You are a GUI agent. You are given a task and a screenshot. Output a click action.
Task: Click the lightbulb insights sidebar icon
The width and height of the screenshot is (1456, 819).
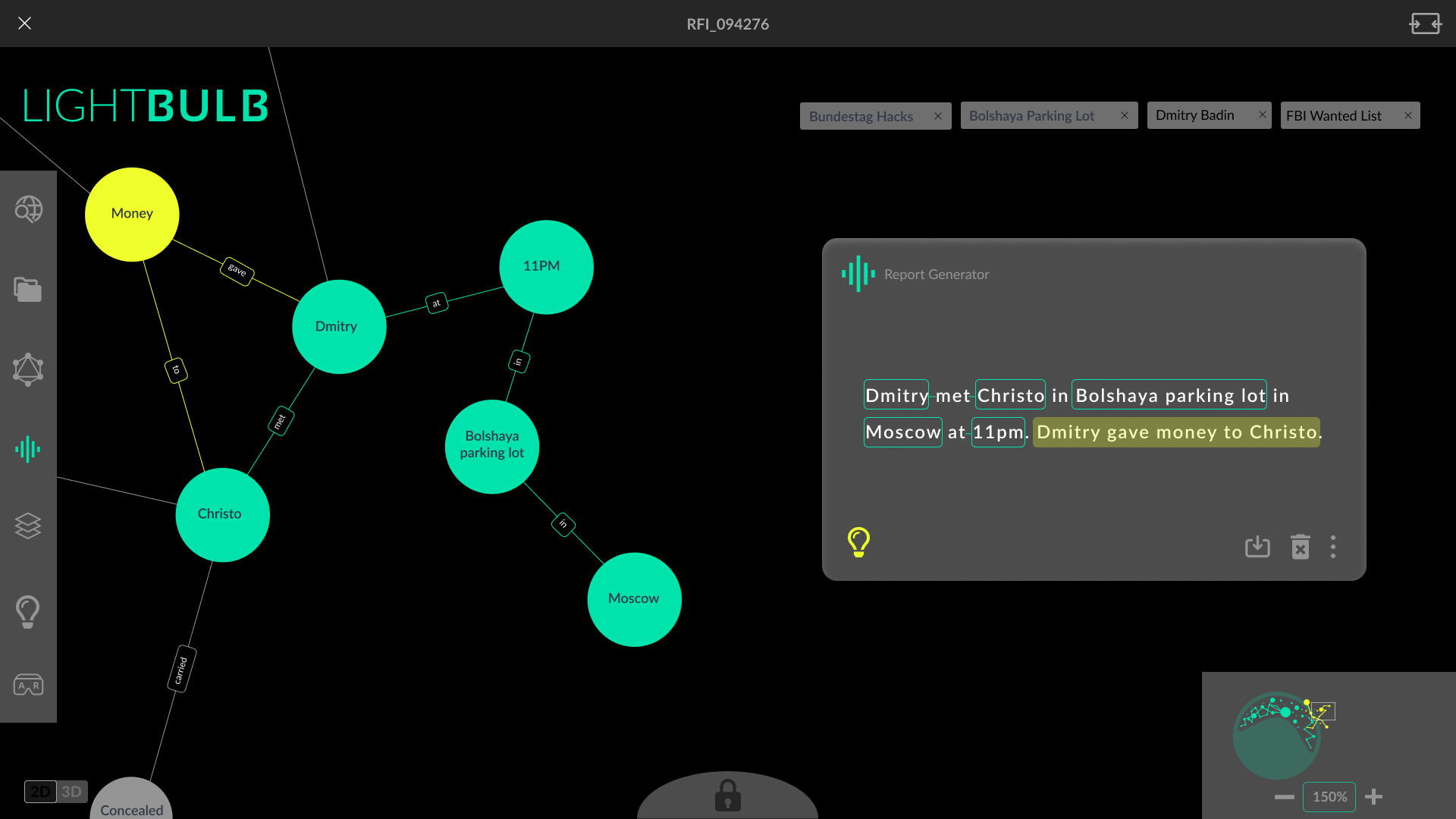pyautogui.click(x=28, y=611)
